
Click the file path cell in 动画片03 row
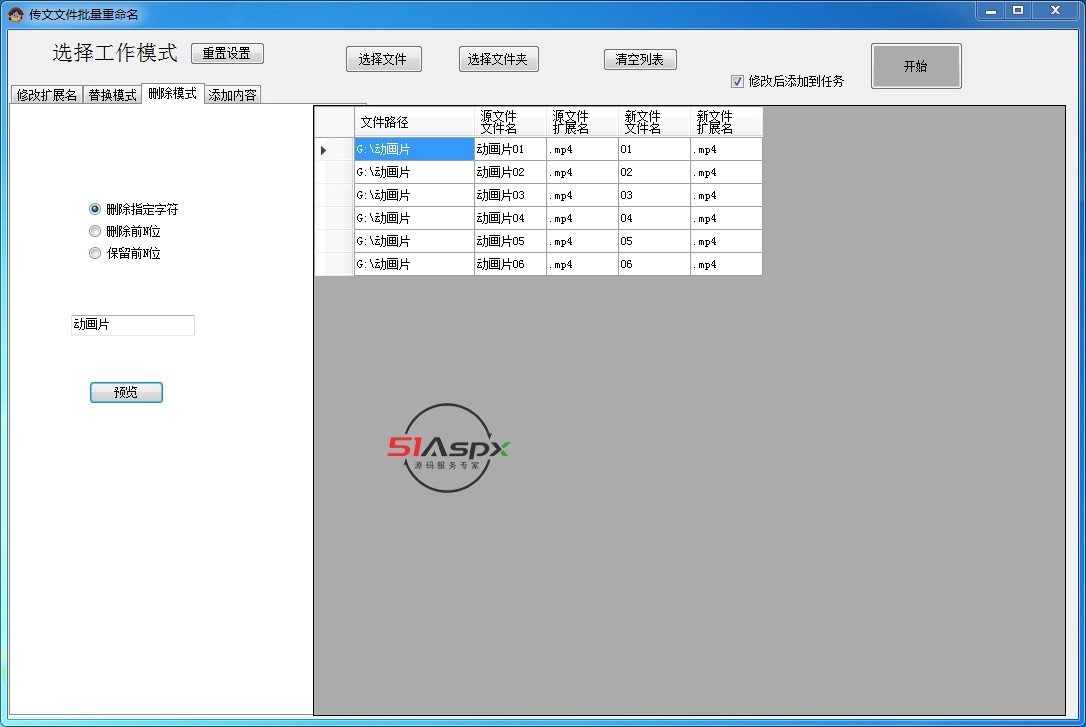(414, 195)
